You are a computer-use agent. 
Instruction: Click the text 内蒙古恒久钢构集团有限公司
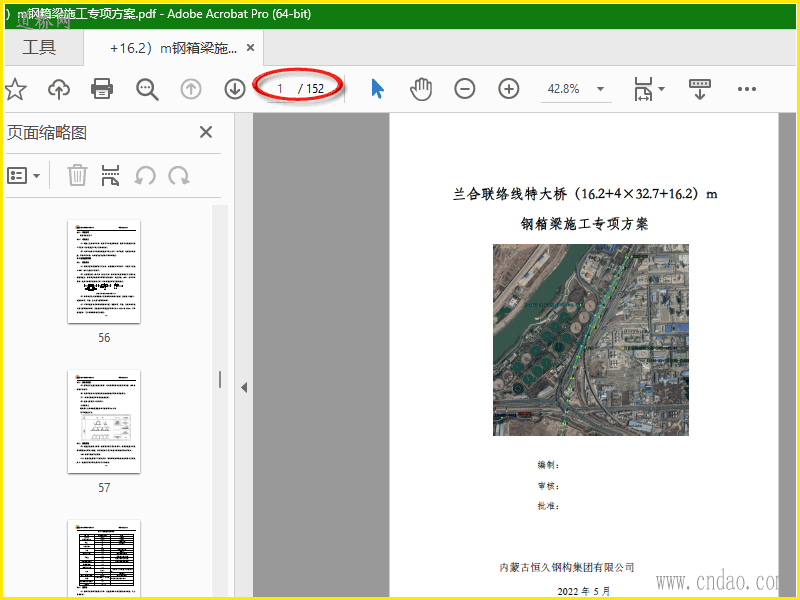point(567,567)
